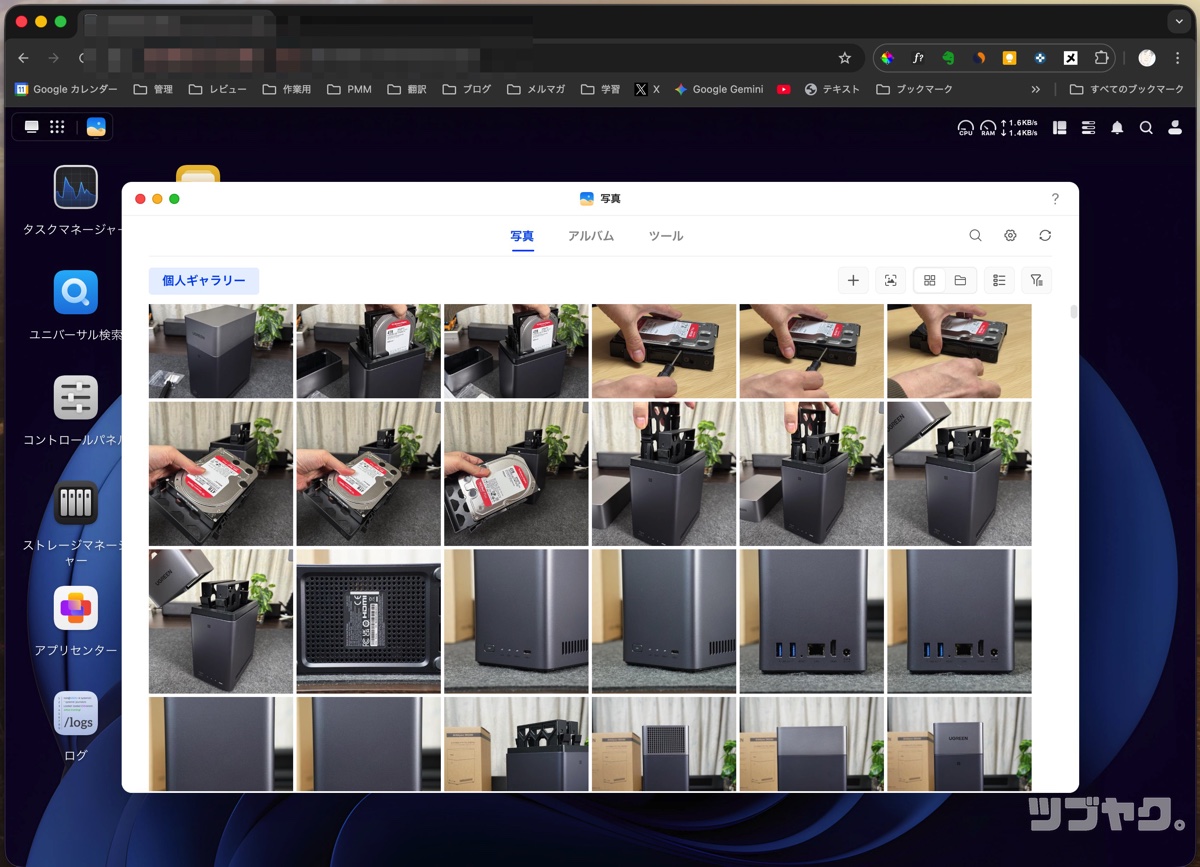Toggle the list selection view button
The width and height of the screenshot is (1200, 867).
(x=999, y=281)
